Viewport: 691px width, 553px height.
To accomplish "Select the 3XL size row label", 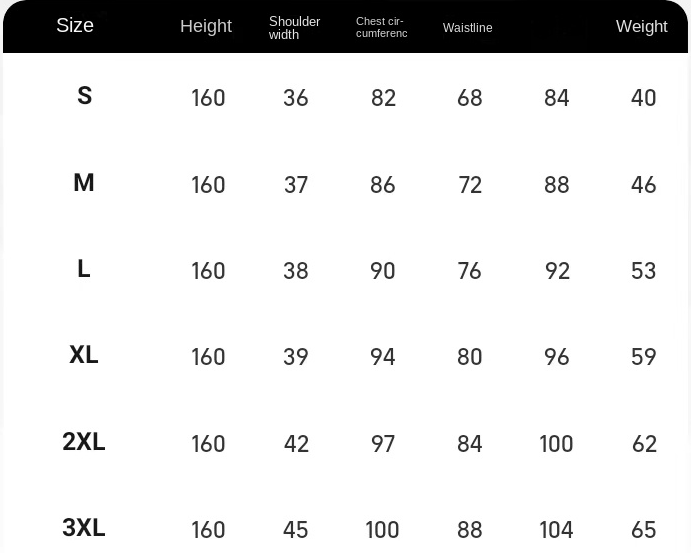I will pyautogui.click(x=84, y=527).
